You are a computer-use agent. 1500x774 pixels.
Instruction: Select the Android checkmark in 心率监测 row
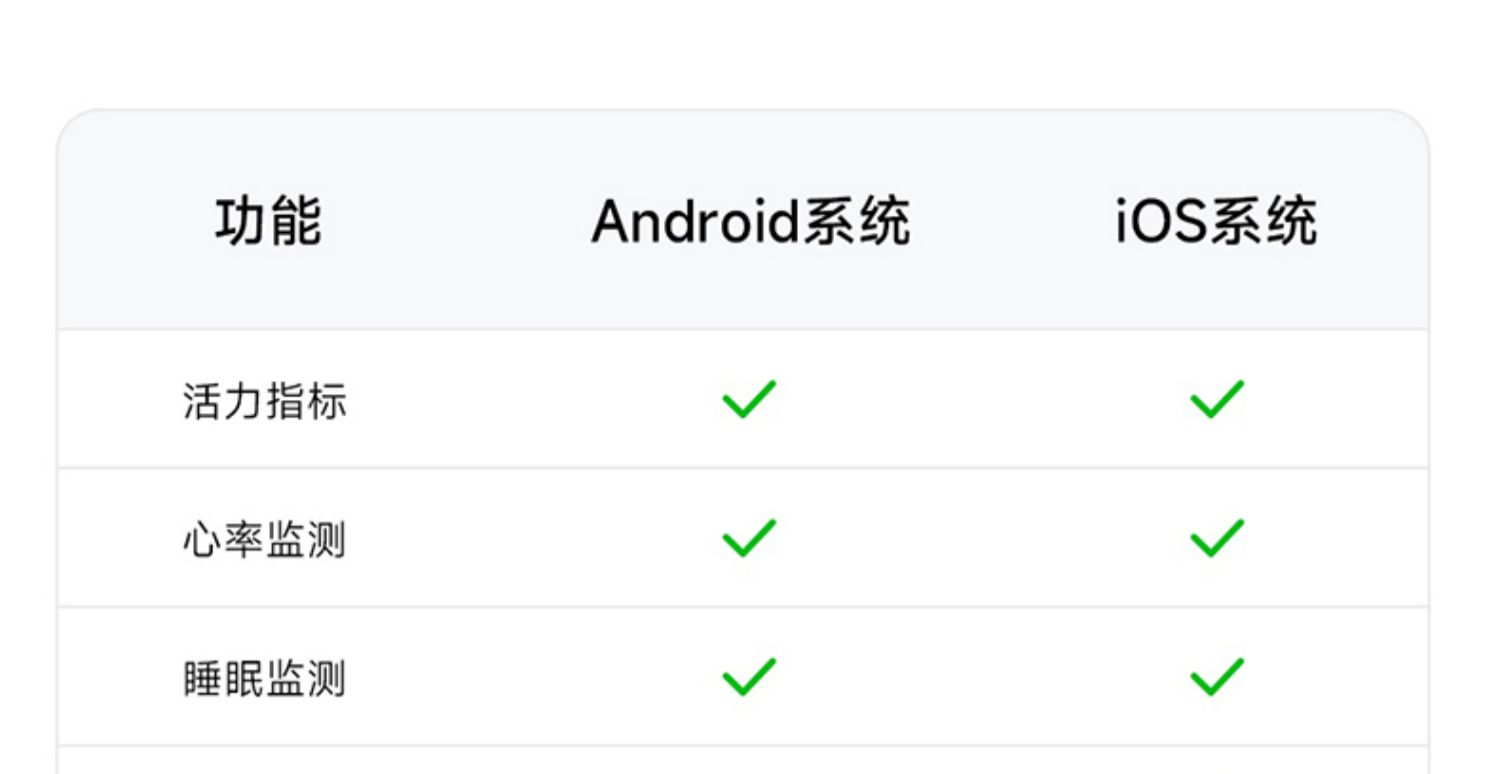coord(749,538)
